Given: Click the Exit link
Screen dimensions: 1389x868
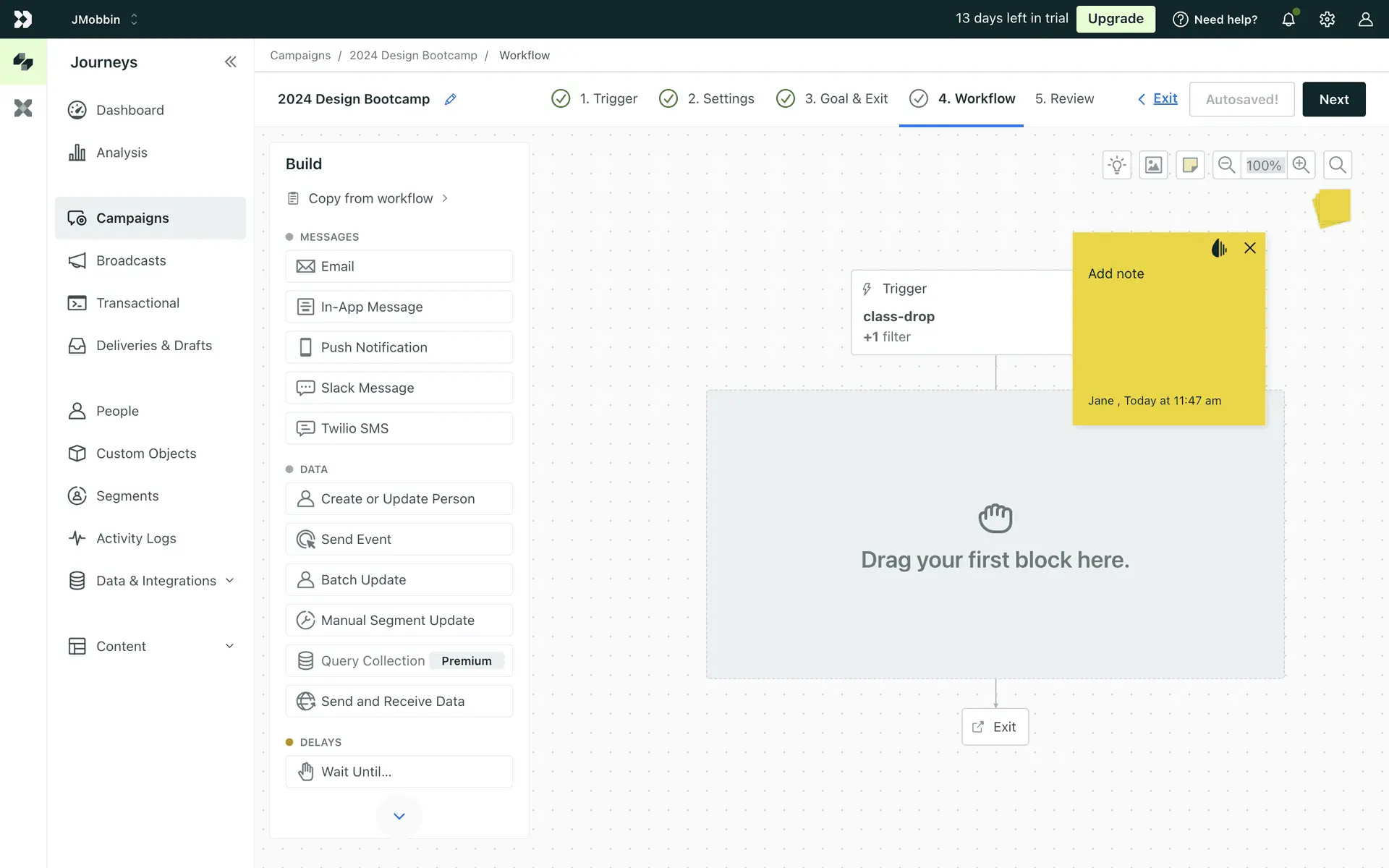Looking at the screenshot, I should click(1165, 98).
